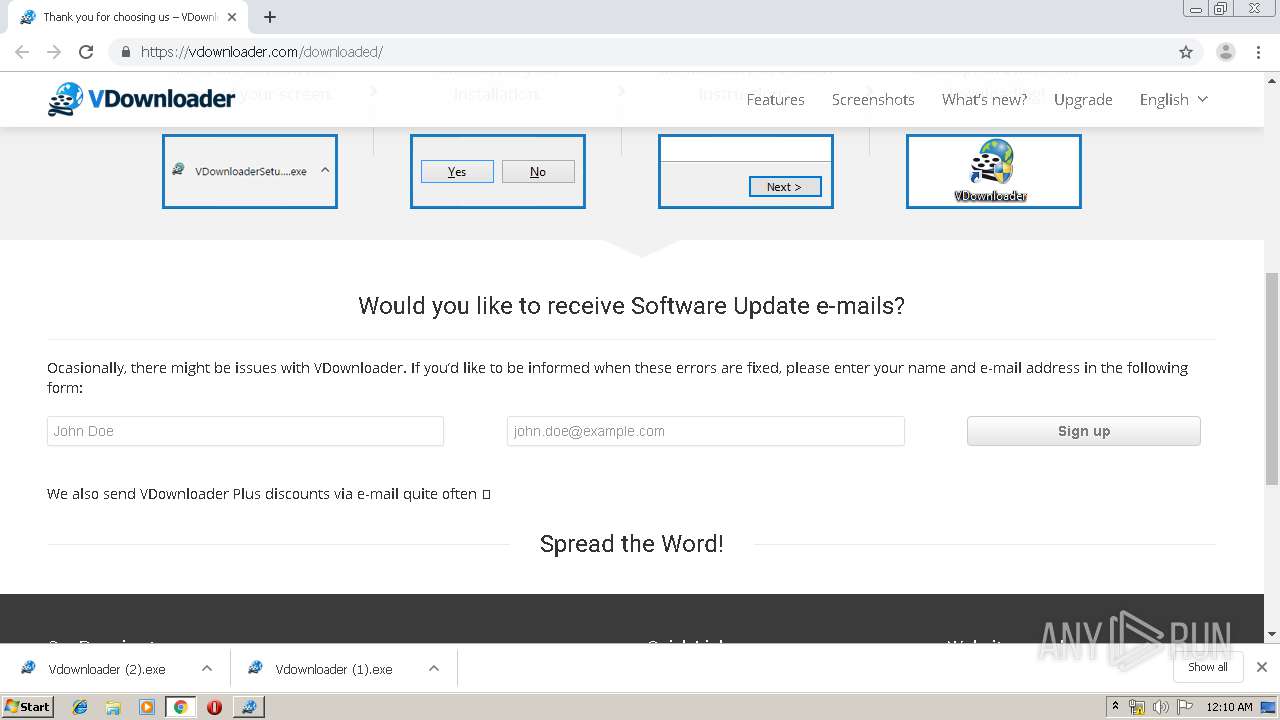Click the volume speaker tray icon

1160,707
